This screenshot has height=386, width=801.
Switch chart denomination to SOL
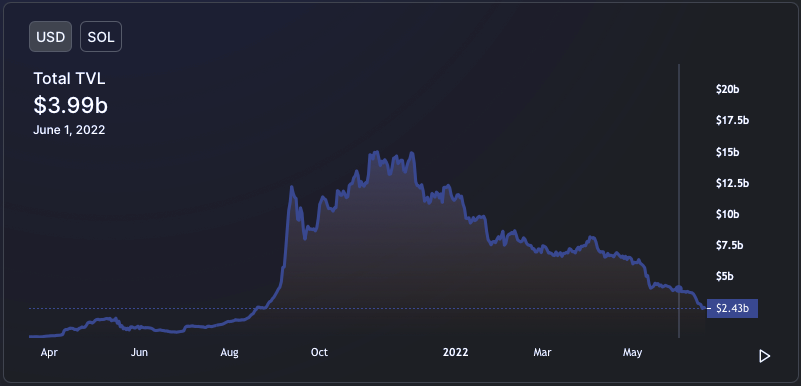click(x=101, y=37)
